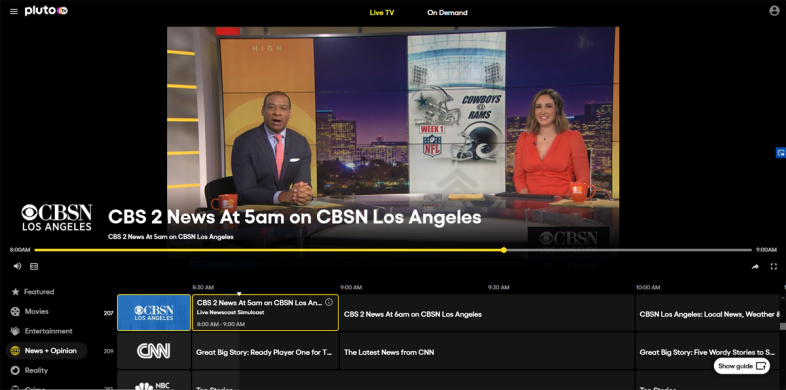Viewport: 786px width, 390px height.
Task: Select the Reality category icon
Action: [x=15, y=370]
